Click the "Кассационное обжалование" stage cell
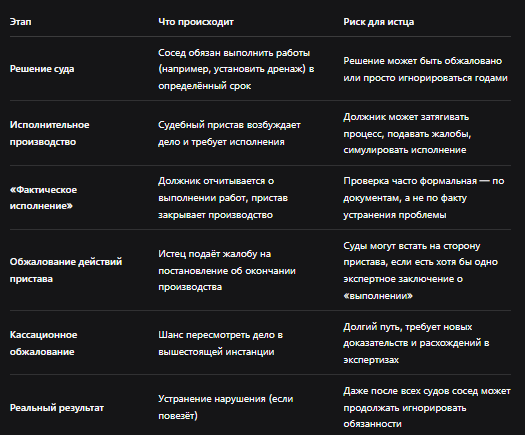525x435 pixels. (x=43, y=343)
